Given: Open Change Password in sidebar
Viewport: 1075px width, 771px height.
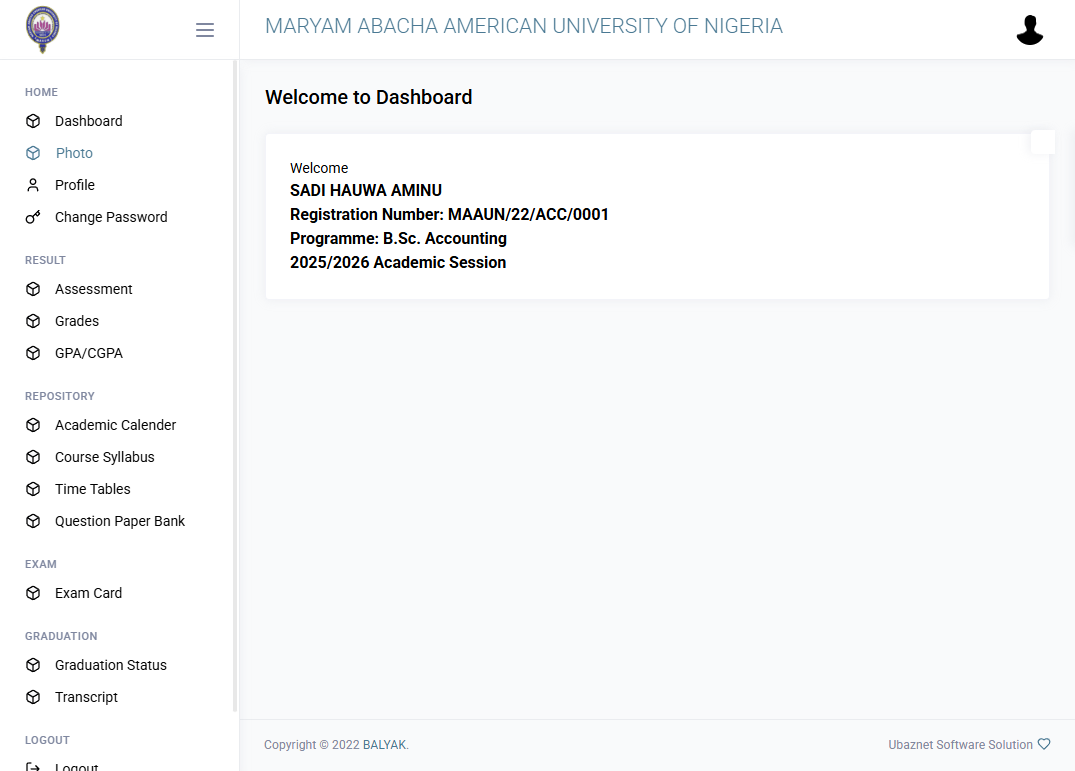Looking at the screenshot, I should coord(111,217).
